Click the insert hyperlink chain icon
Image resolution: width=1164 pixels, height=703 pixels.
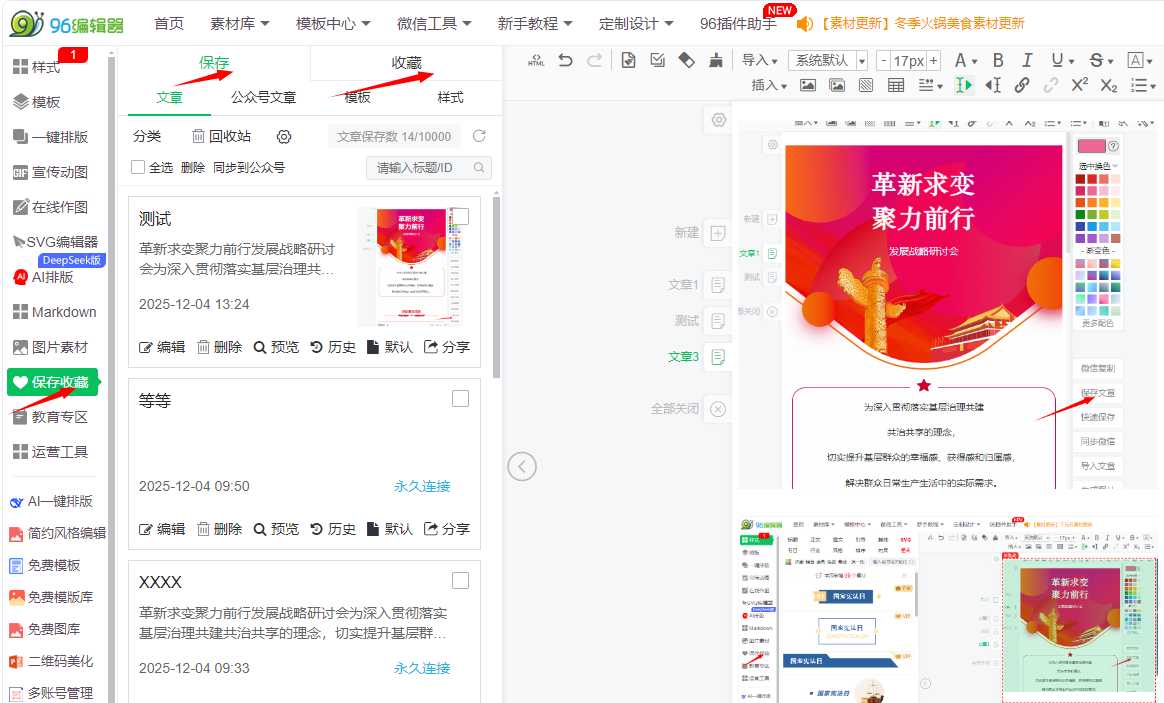point(1022,85)
